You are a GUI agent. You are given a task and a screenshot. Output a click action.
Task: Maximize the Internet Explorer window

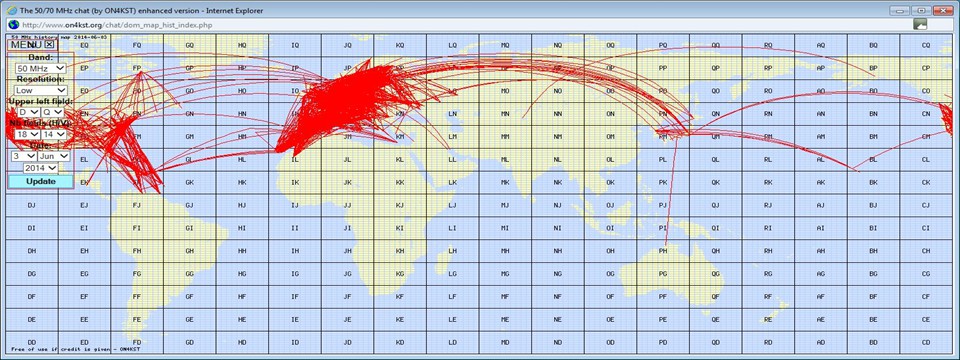(920, 10)
